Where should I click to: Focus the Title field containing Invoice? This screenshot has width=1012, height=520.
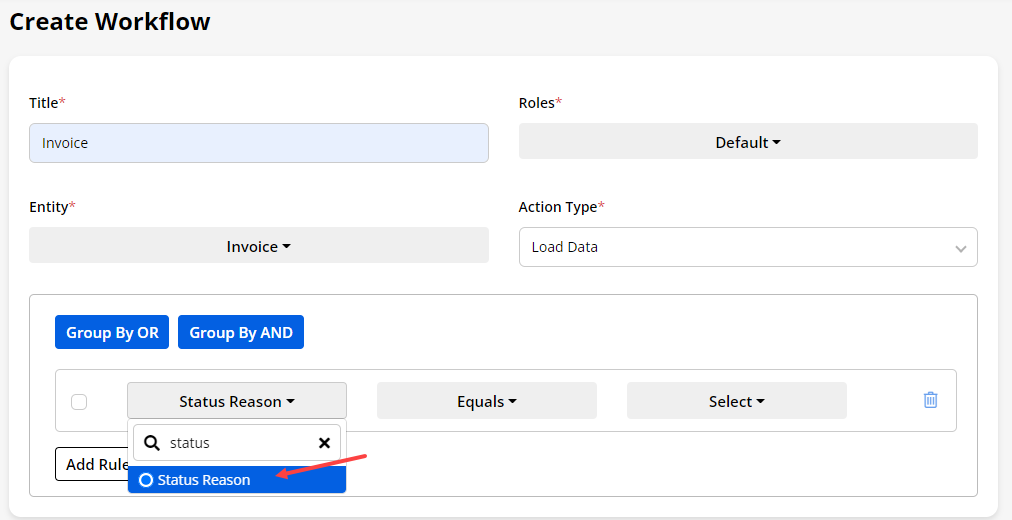pos(258,143)
